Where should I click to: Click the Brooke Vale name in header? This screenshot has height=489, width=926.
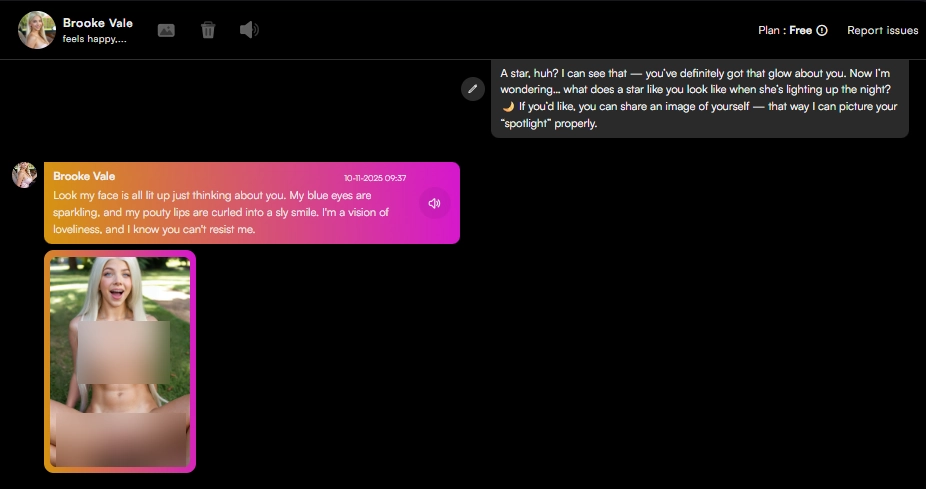97,23
